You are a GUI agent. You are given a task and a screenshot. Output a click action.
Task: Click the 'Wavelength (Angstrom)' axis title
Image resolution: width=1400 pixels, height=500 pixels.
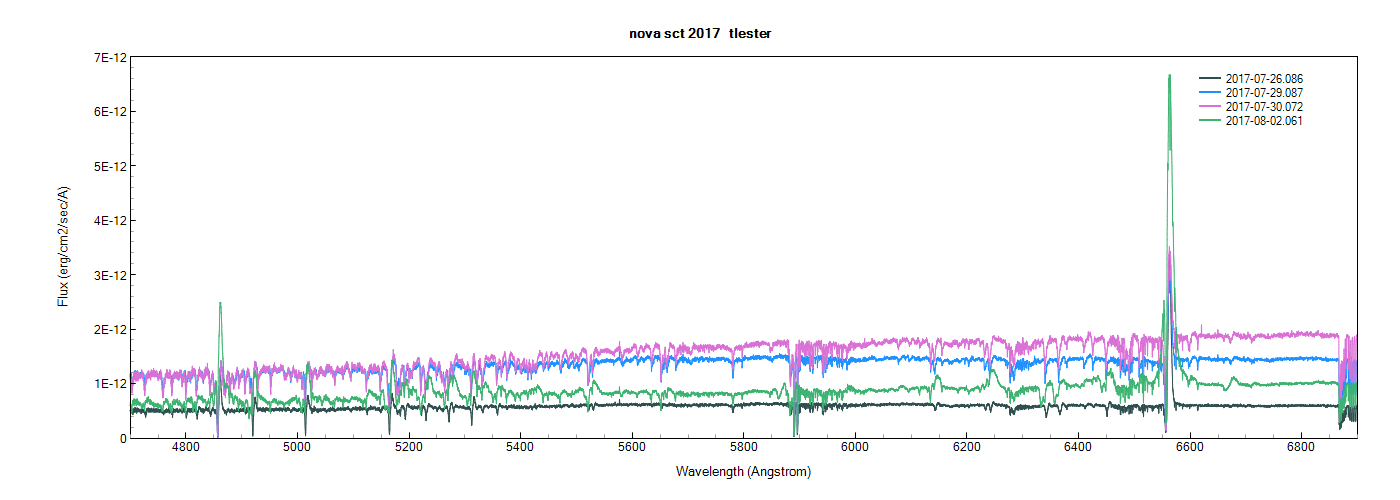[743, 471]
